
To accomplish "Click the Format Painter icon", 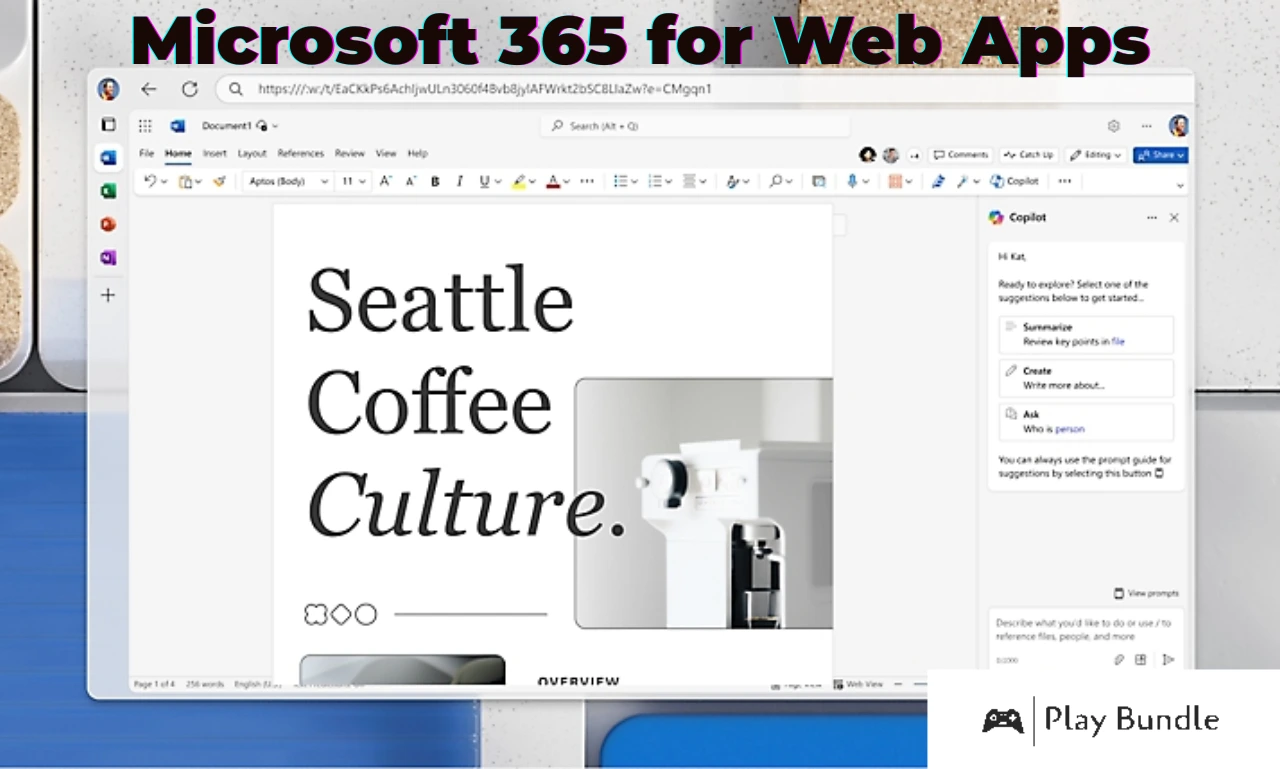I will (219, 182).
